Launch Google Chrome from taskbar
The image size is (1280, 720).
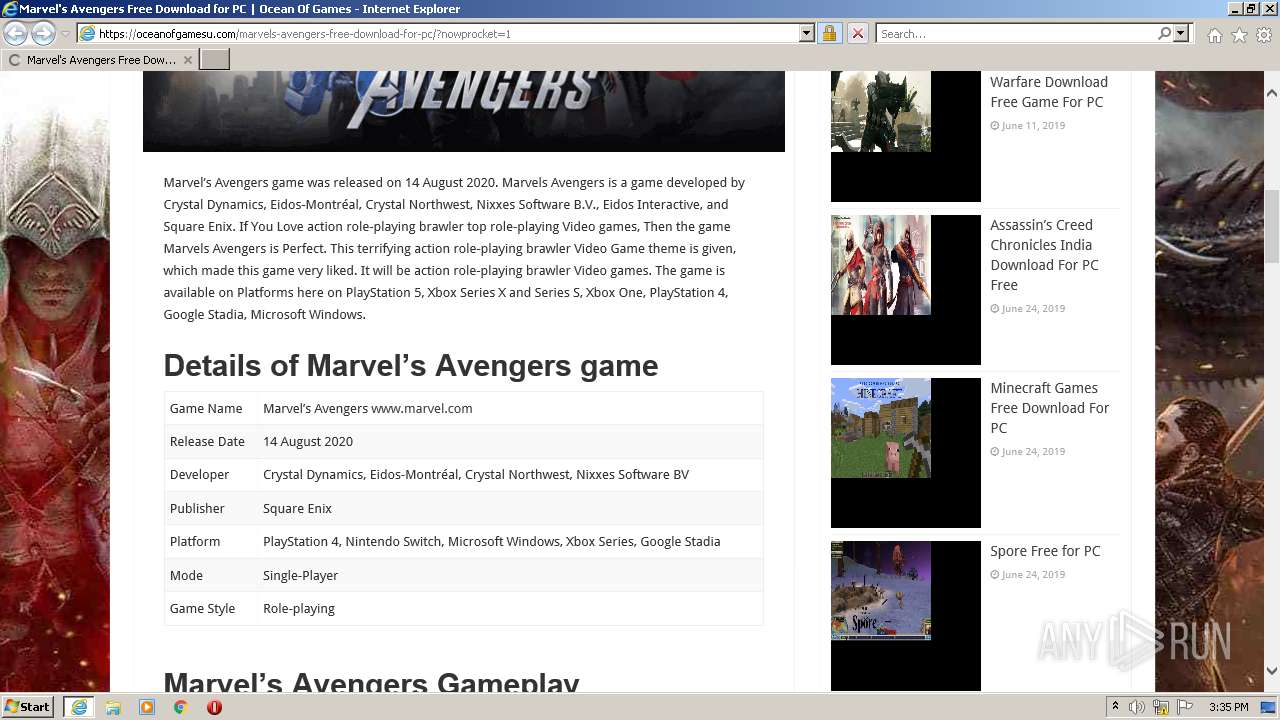pyautogui.click(x=180, y=707)
